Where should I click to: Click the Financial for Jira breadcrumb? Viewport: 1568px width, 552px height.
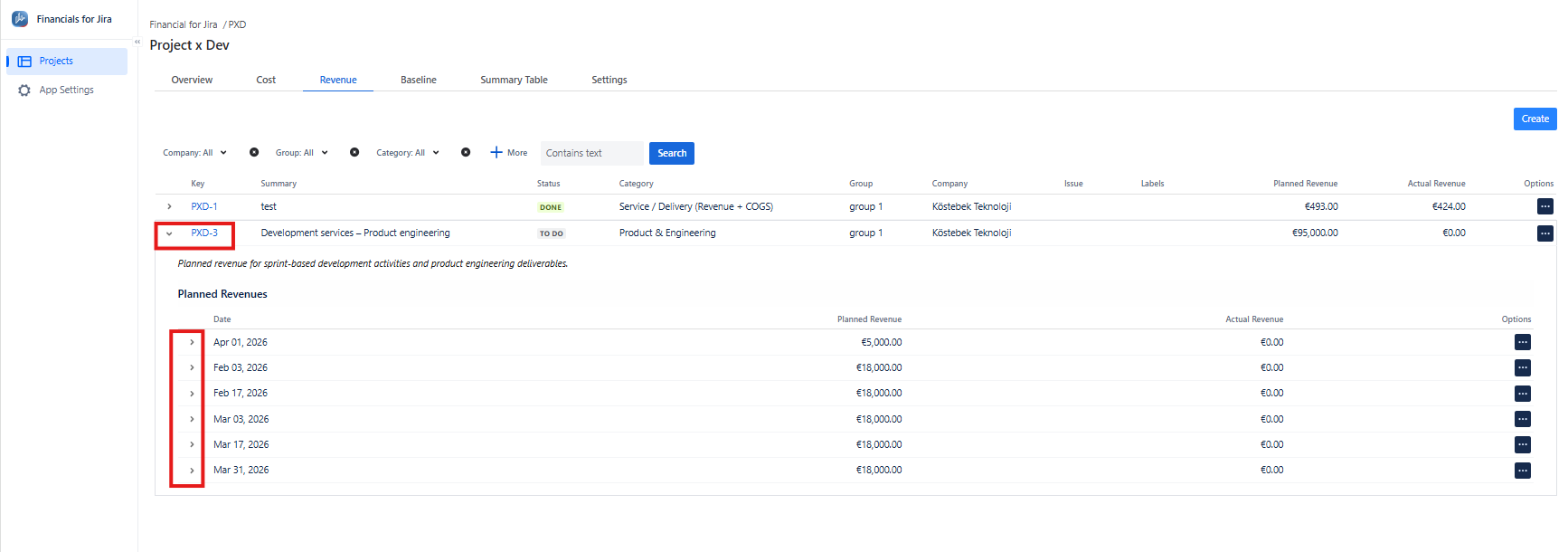coord(184,24)
